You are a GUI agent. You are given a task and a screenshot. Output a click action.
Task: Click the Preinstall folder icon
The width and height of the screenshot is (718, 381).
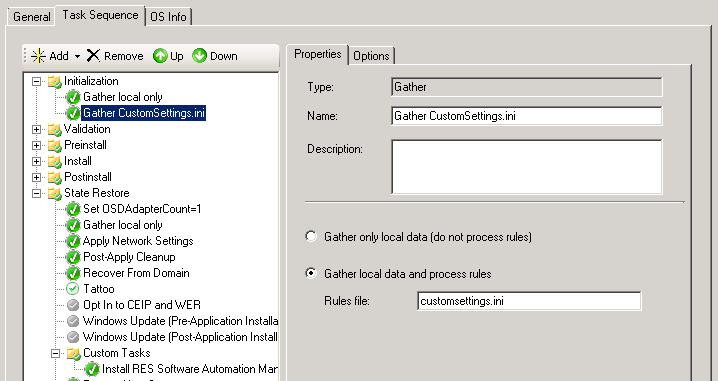pyautogui.click(x=54, y=146)
